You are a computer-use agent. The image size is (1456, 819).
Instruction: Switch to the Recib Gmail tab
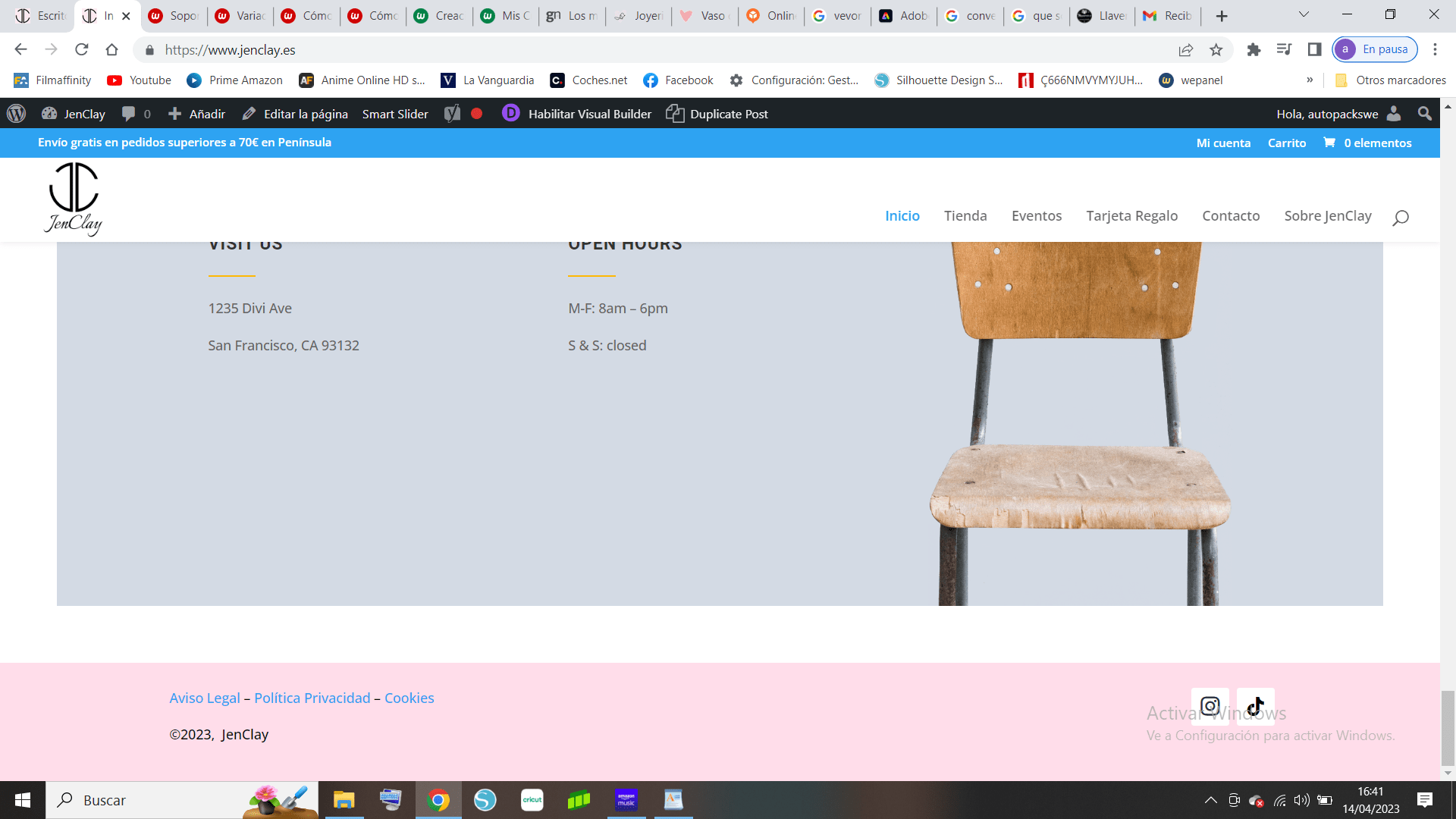click(x=1168, y=15)
